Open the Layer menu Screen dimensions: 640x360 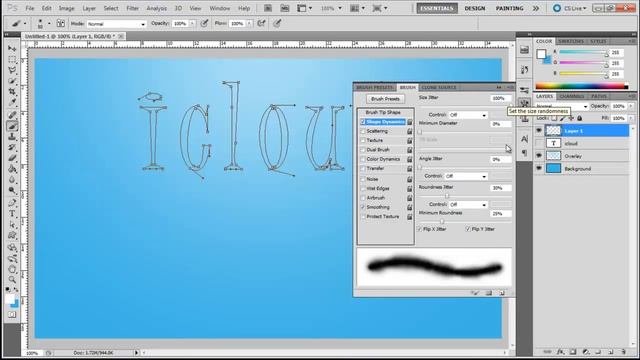[x=89, y=8]
